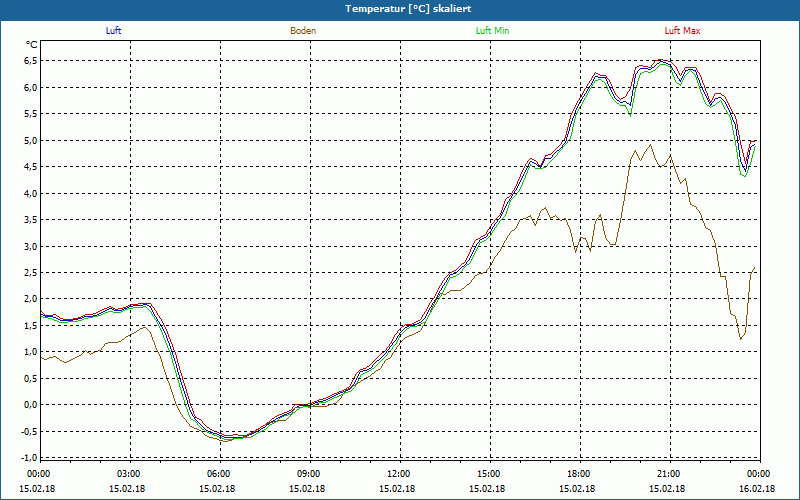Image resolution: width=800 pixels, height=500 pixels.
Task: Click the 'Temperatur [°C] skaliert' chart title
Action: [408, 9]
